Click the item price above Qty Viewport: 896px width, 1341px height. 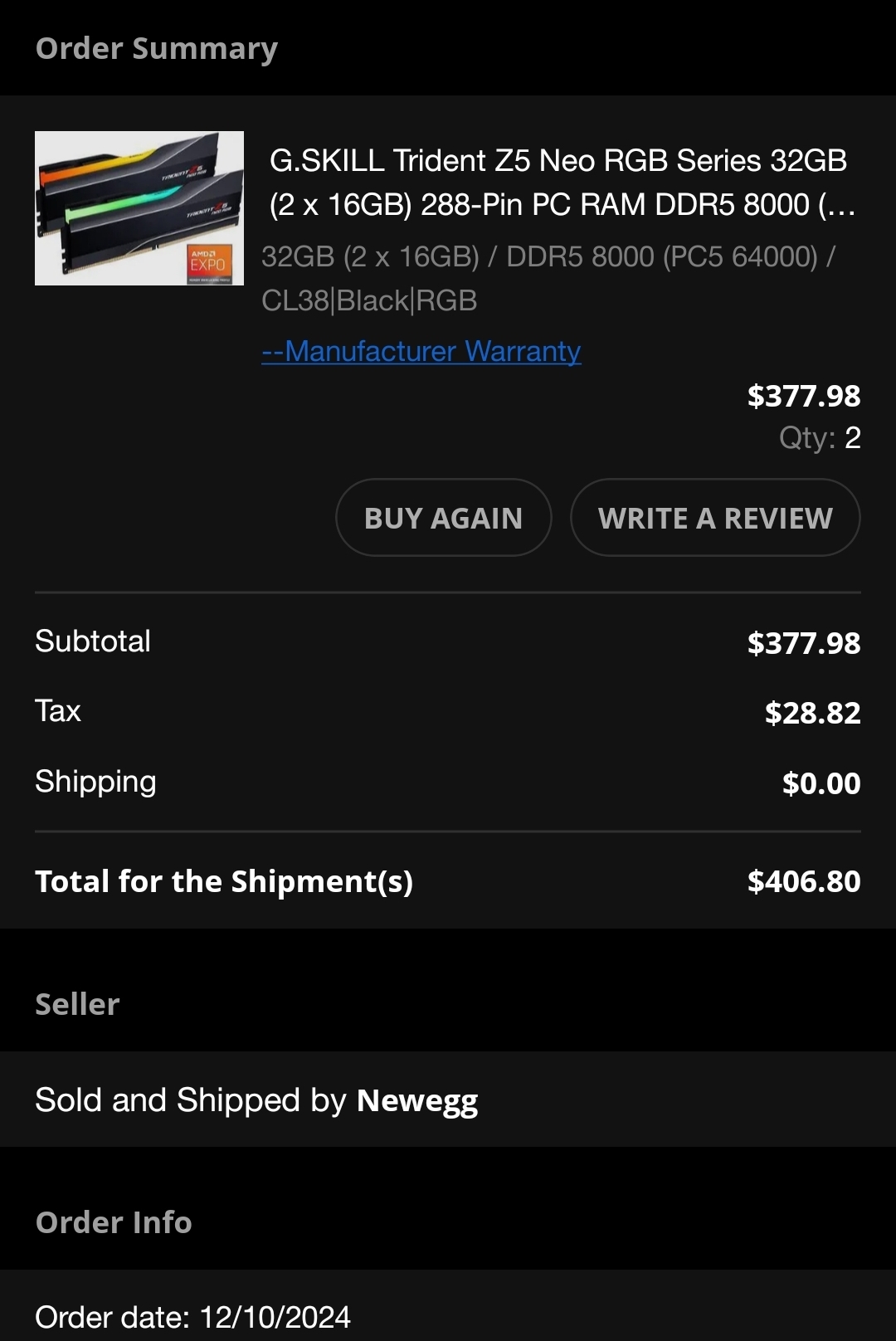(x=803, y=396)
